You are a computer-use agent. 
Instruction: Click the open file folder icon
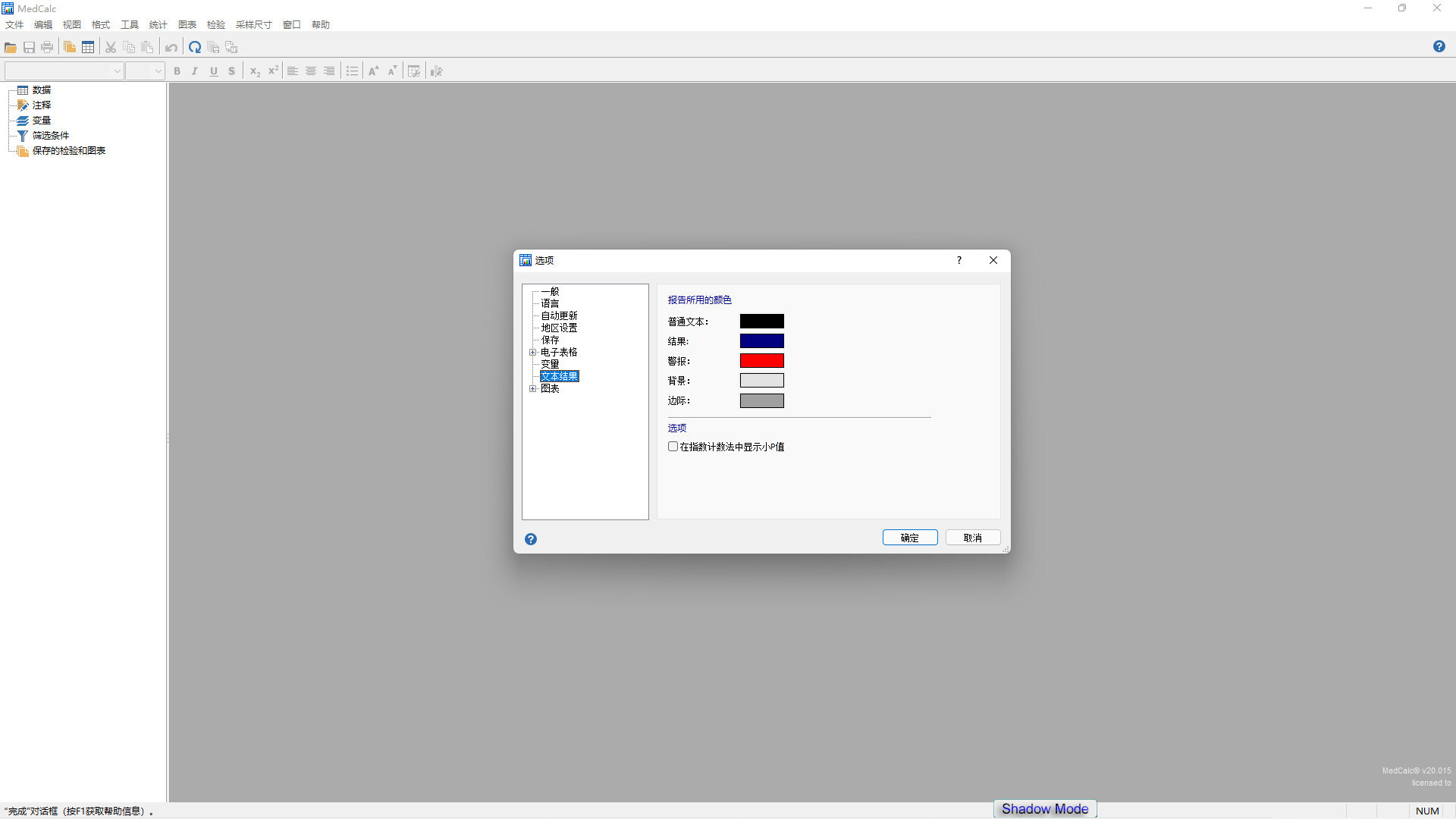11,47
